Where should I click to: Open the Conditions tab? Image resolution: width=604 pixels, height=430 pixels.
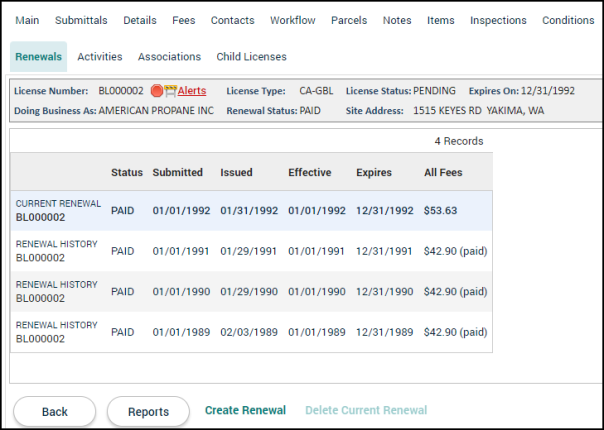click(x=568, y=20)
